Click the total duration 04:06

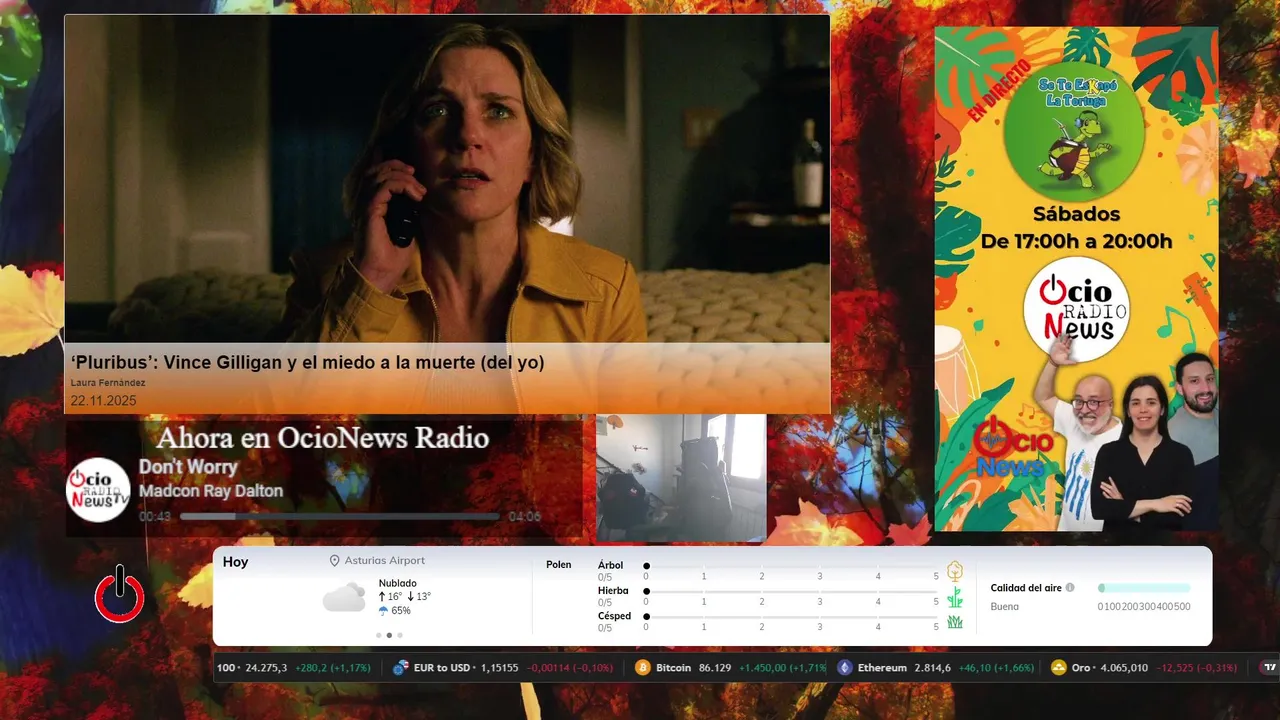(525, 517)
